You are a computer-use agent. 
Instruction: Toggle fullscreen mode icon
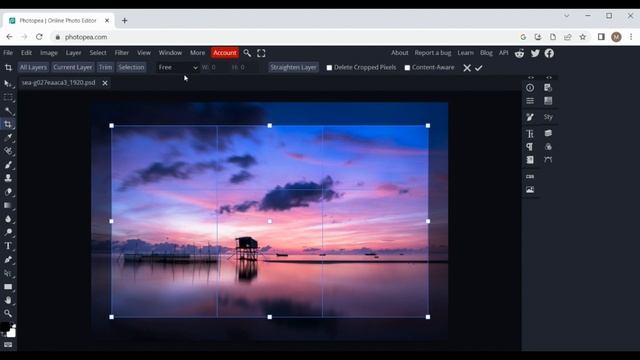point(261,53)
